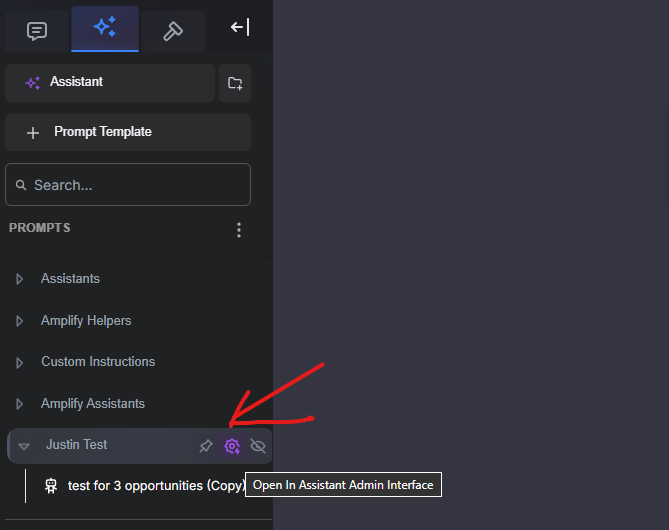Click the robot icon beside test assistant
This screenshot has width=669, height=530.
[51, 486]
